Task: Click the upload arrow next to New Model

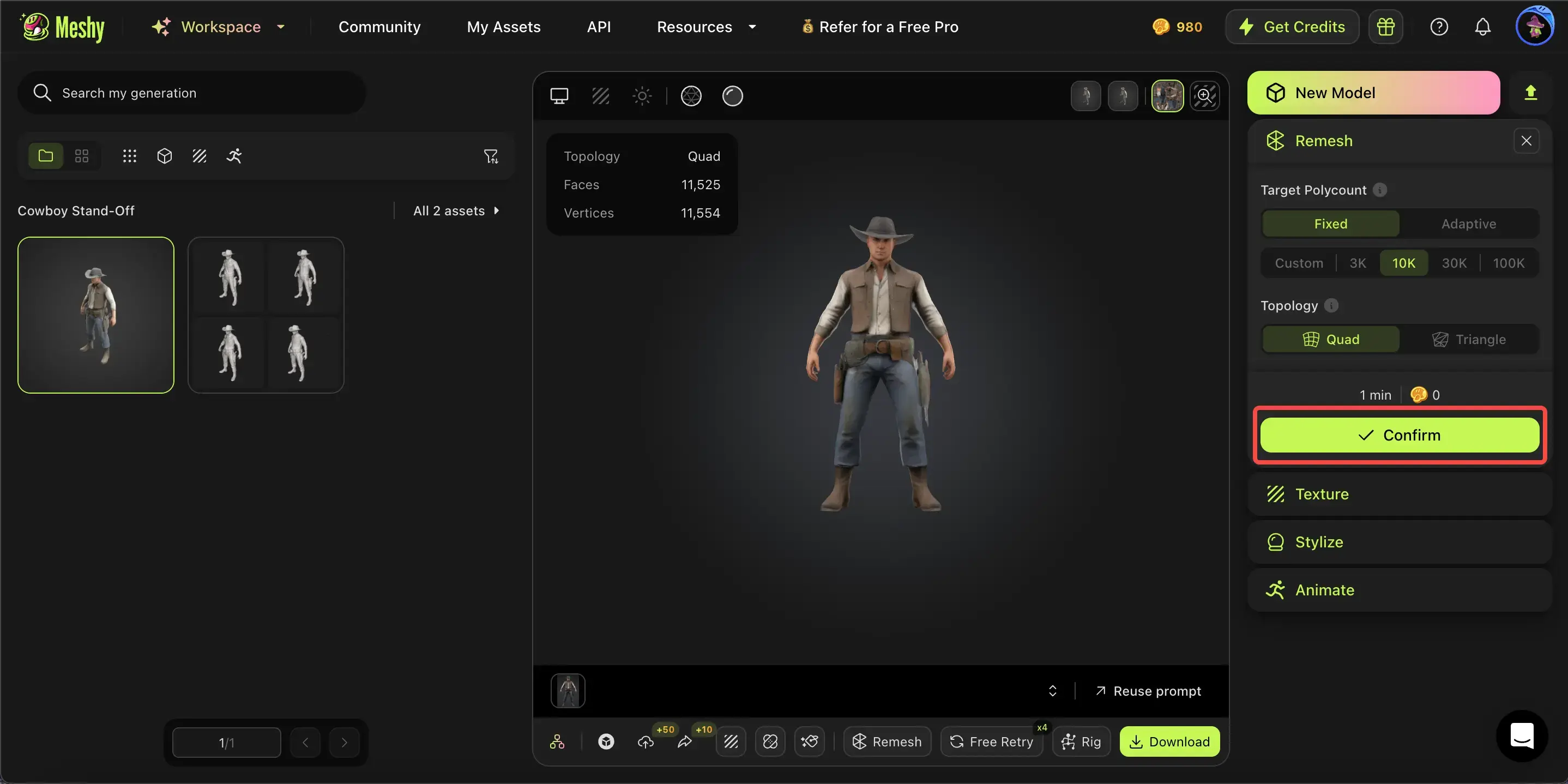Action: pyautogui.click(x=1530, y=93)
